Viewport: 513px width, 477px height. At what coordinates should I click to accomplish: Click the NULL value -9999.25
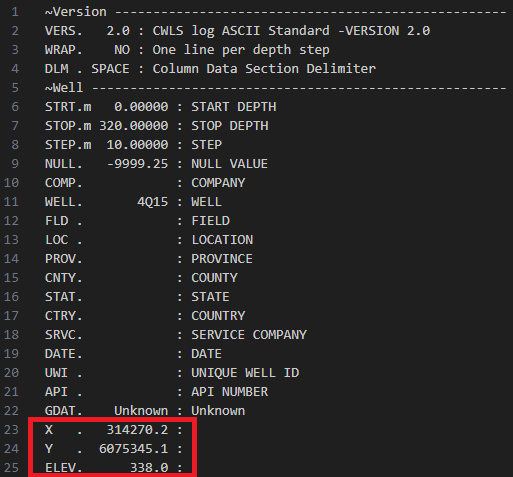(x=137, y=164)
